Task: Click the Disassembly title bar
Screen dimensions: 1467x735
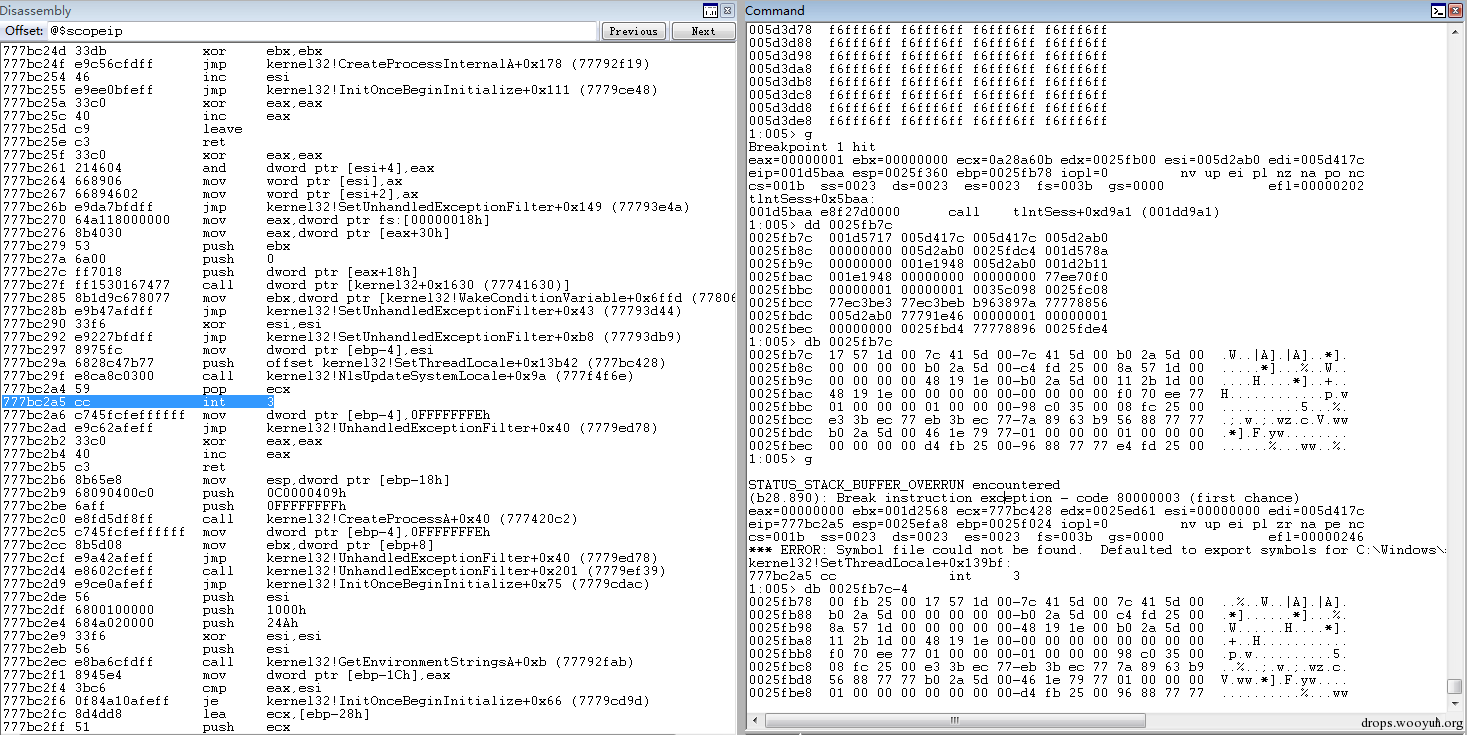Action: point(350,11)
